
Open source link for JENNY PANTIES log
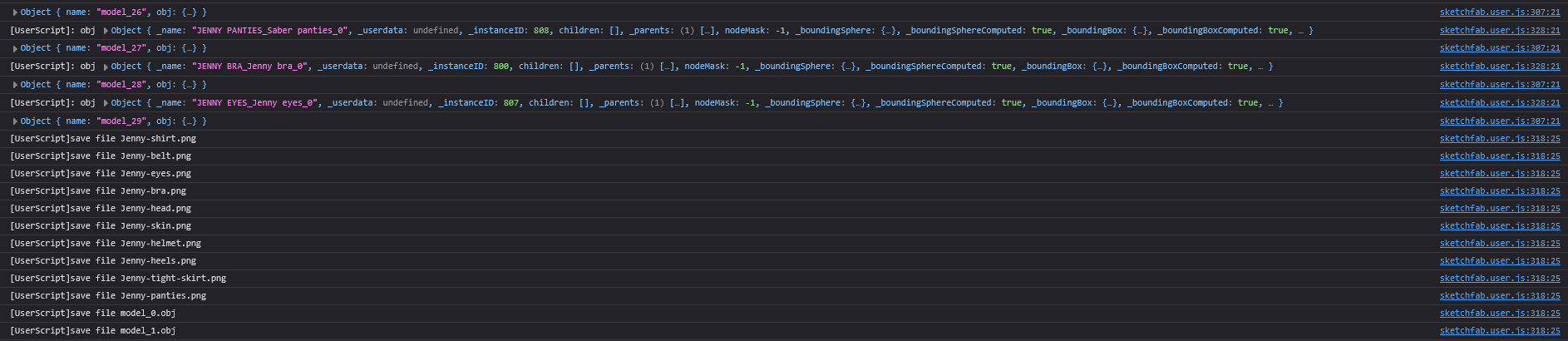1500,30
